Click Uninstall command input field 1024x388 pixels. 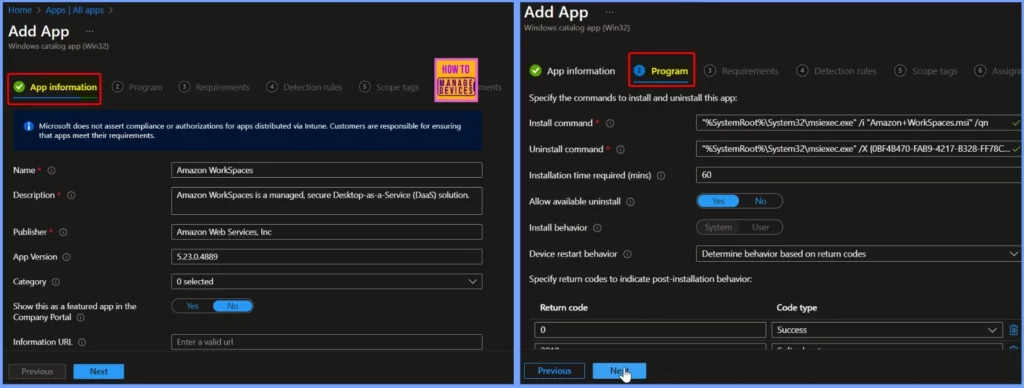(859, 149)
